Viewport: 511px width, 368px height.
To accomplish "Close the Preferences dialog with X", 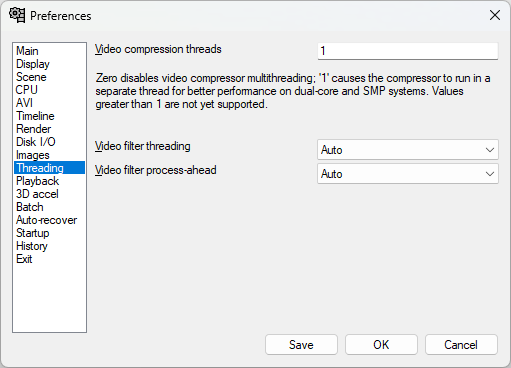I will (495, 15).
